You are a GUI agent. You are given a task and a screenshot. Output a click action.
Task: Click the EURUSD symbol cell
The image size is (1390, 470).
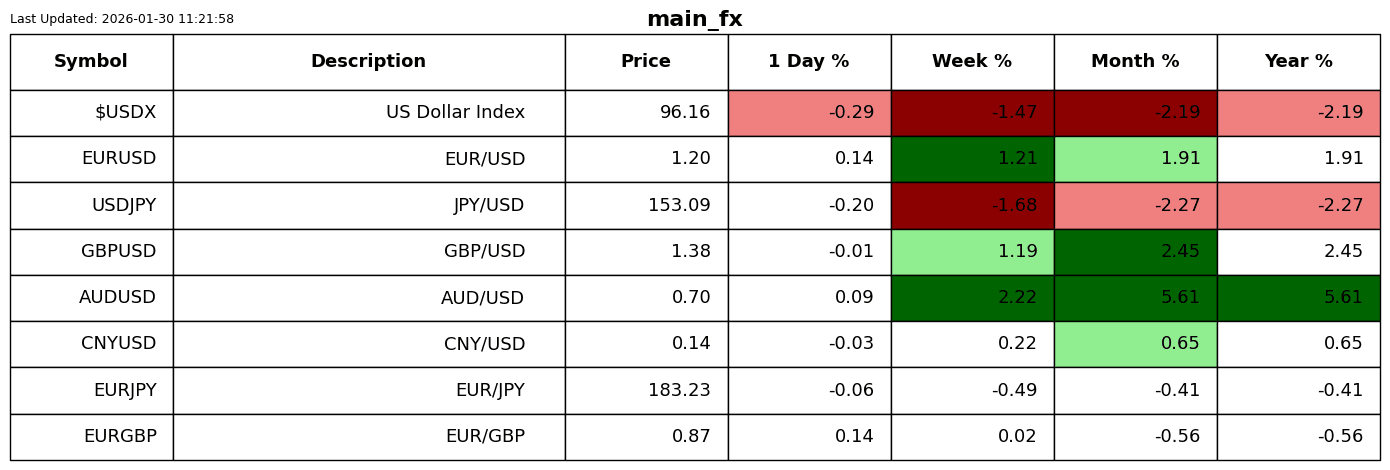pyautogui.click(x=91, y=159)
